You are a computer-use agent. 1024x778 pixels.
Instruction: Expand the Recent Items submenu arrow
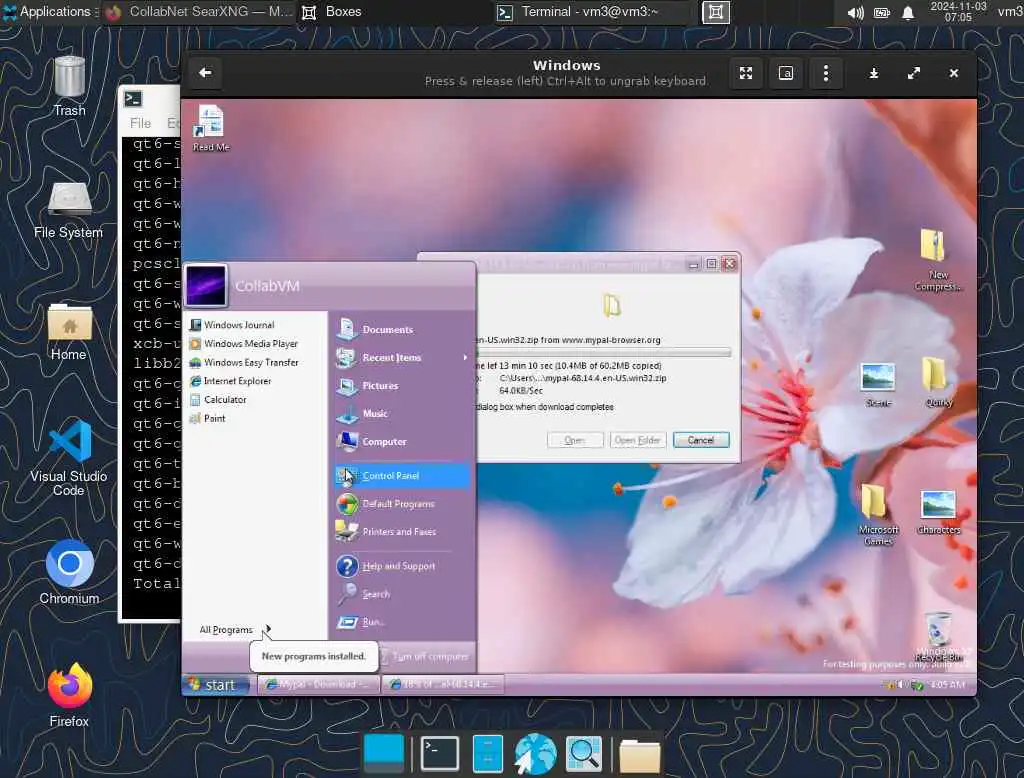coord(465,357)
